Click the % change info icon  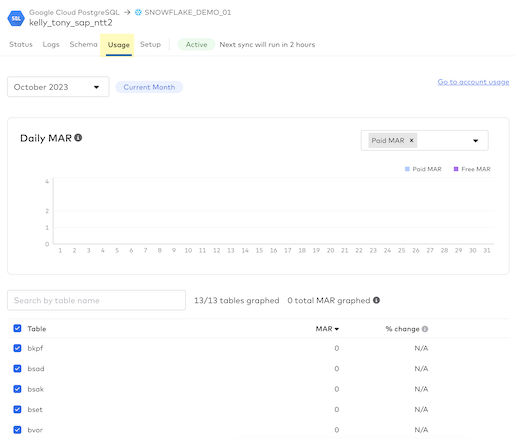(425, 329)
